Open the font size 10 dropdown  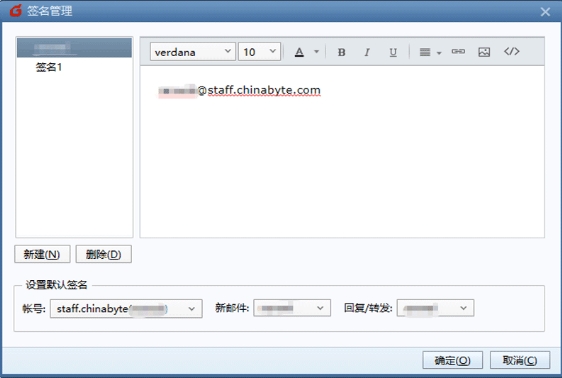coord(259,52)
